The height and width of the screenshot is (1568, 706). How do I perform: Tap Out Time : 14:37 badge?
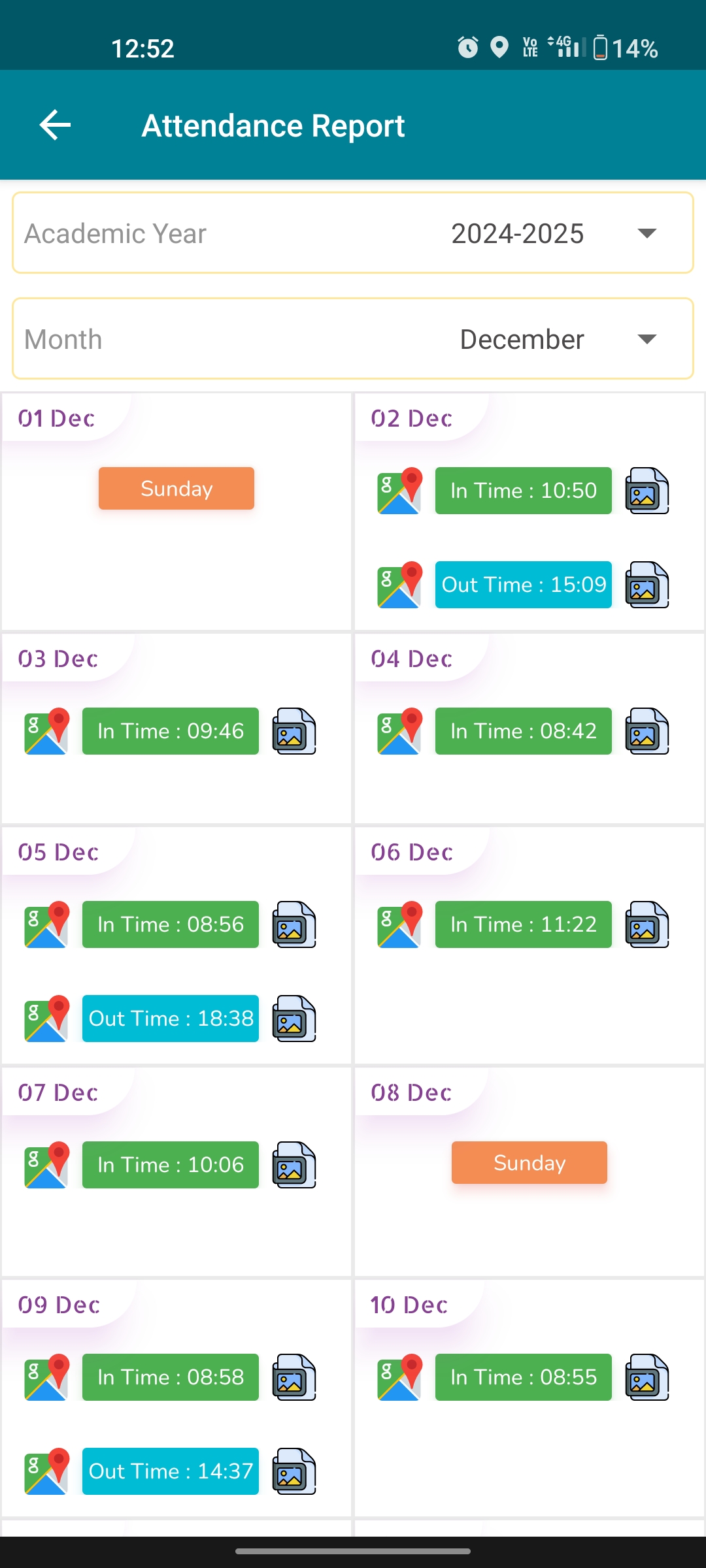(x=171, y=1471)
